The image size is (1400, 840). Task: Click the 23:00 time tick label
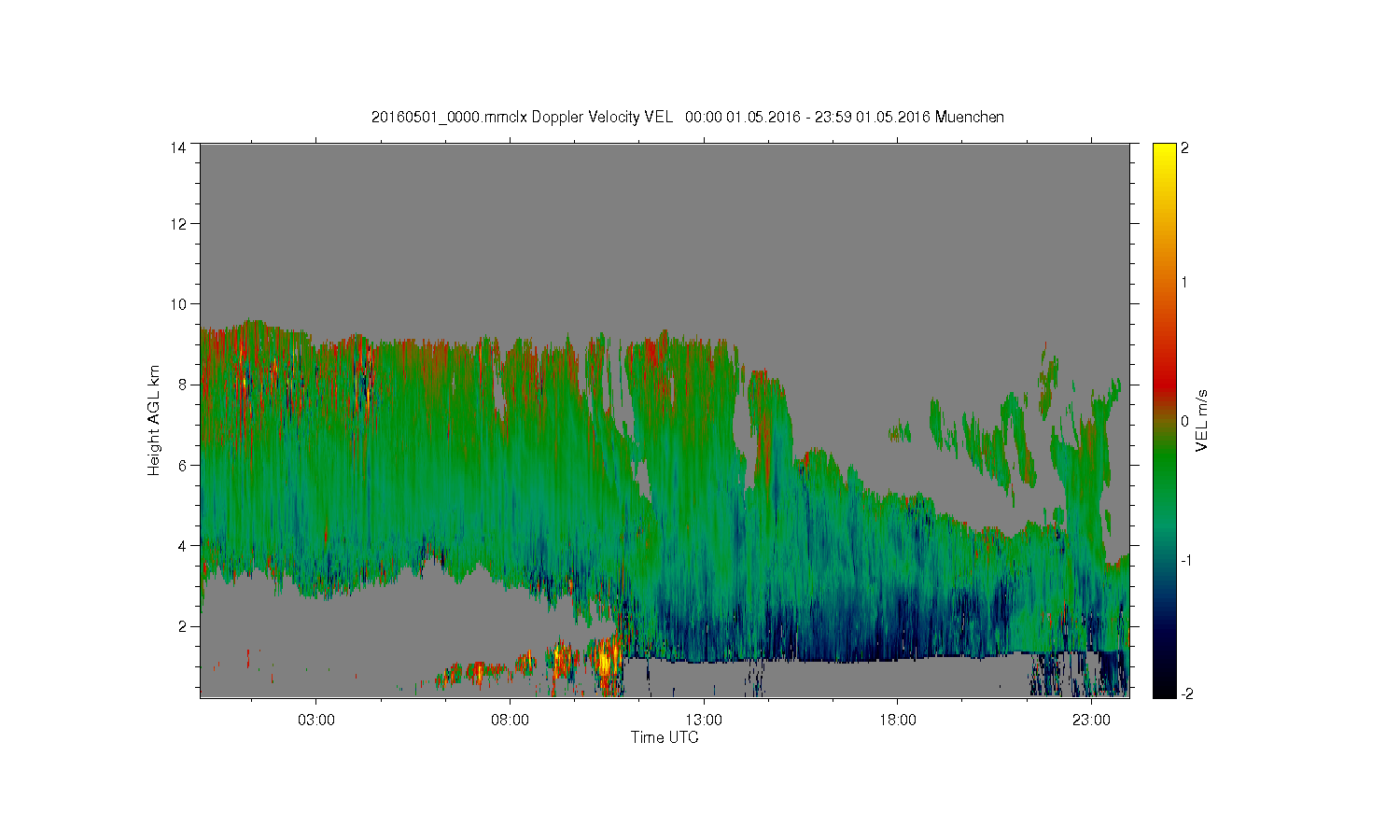click(1091, 721)
